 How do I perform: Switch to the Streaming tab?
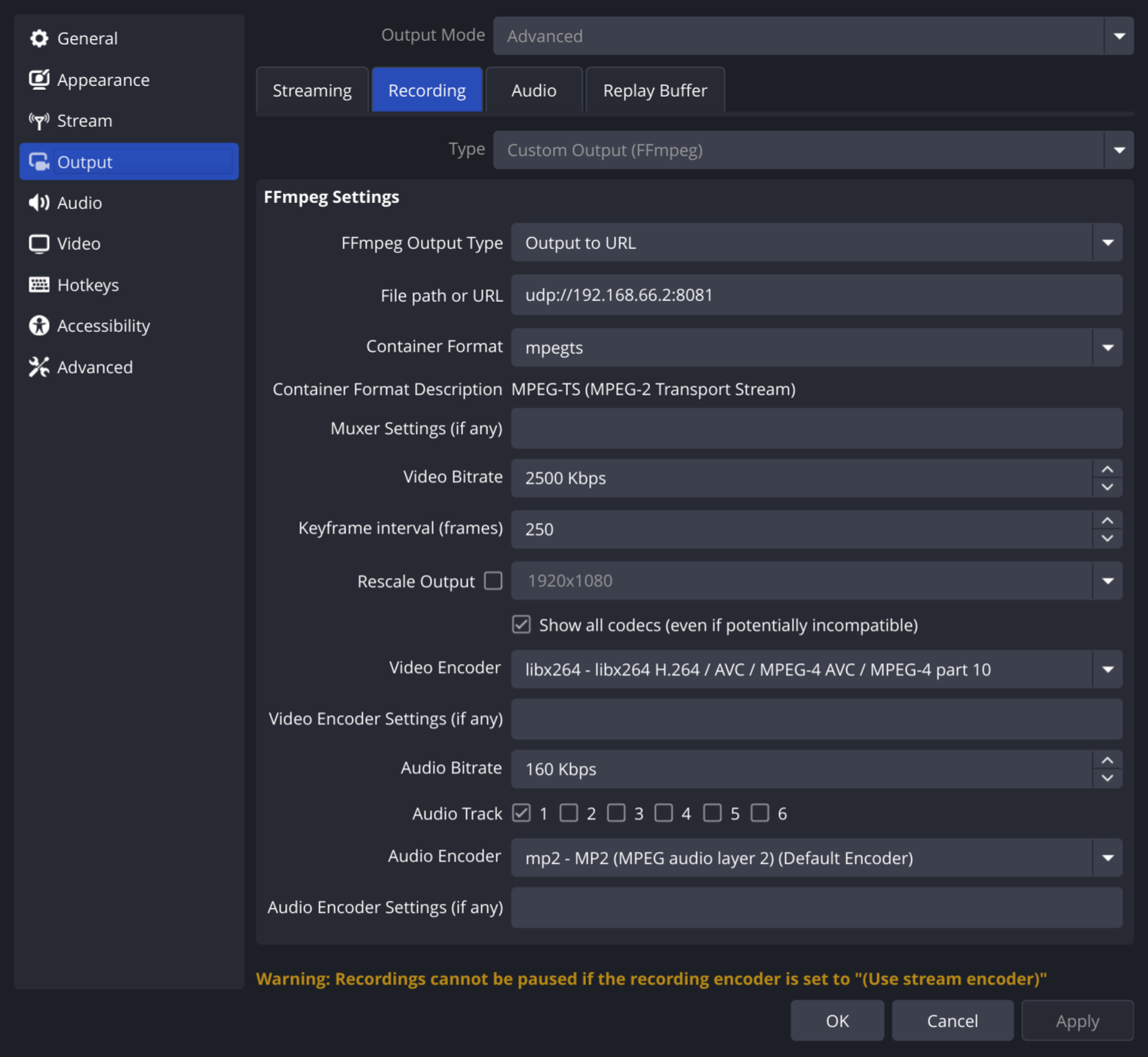[312, 89]
